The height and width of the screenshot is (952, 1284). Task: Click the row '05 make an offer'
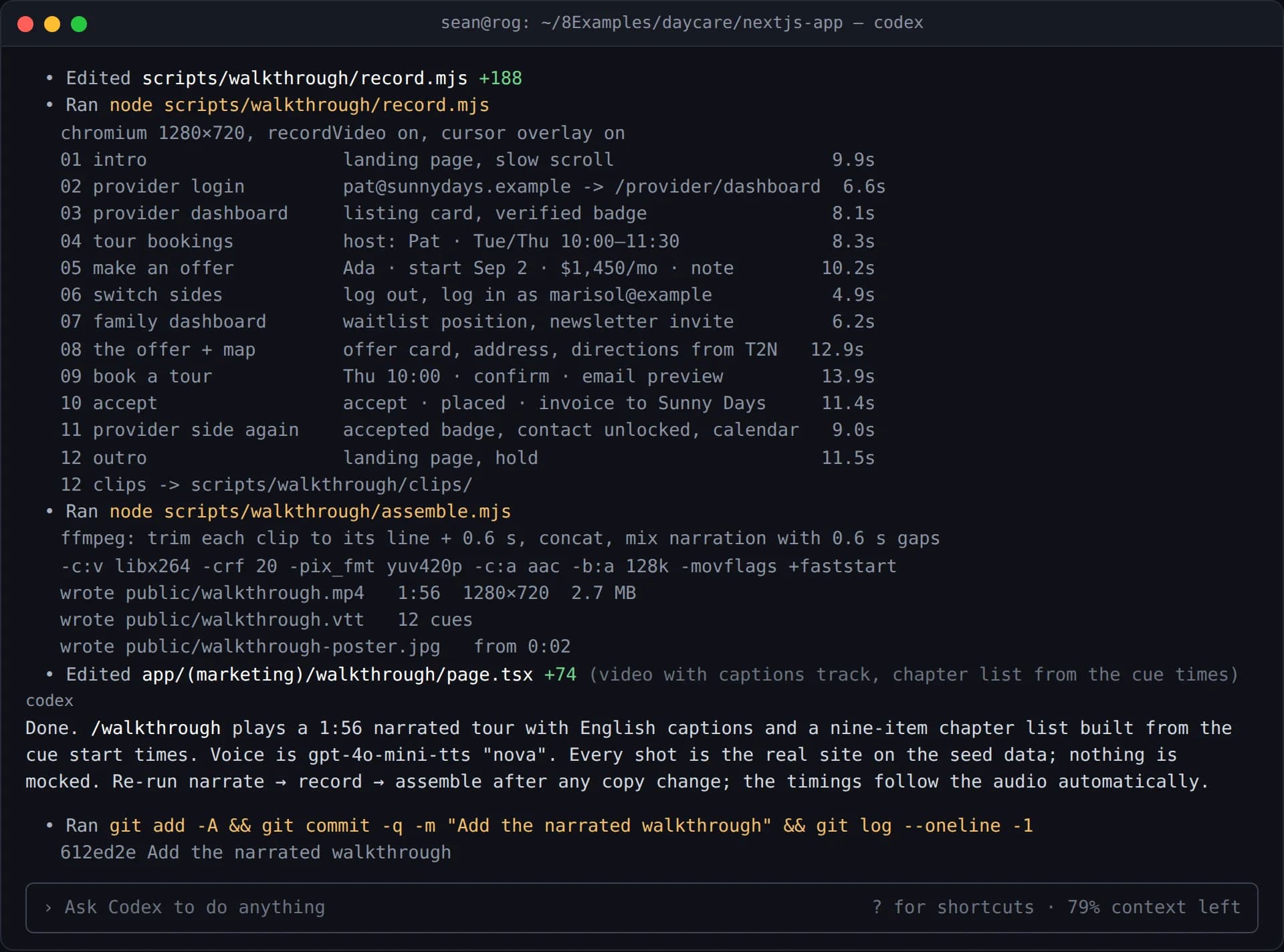click(467, 268)
